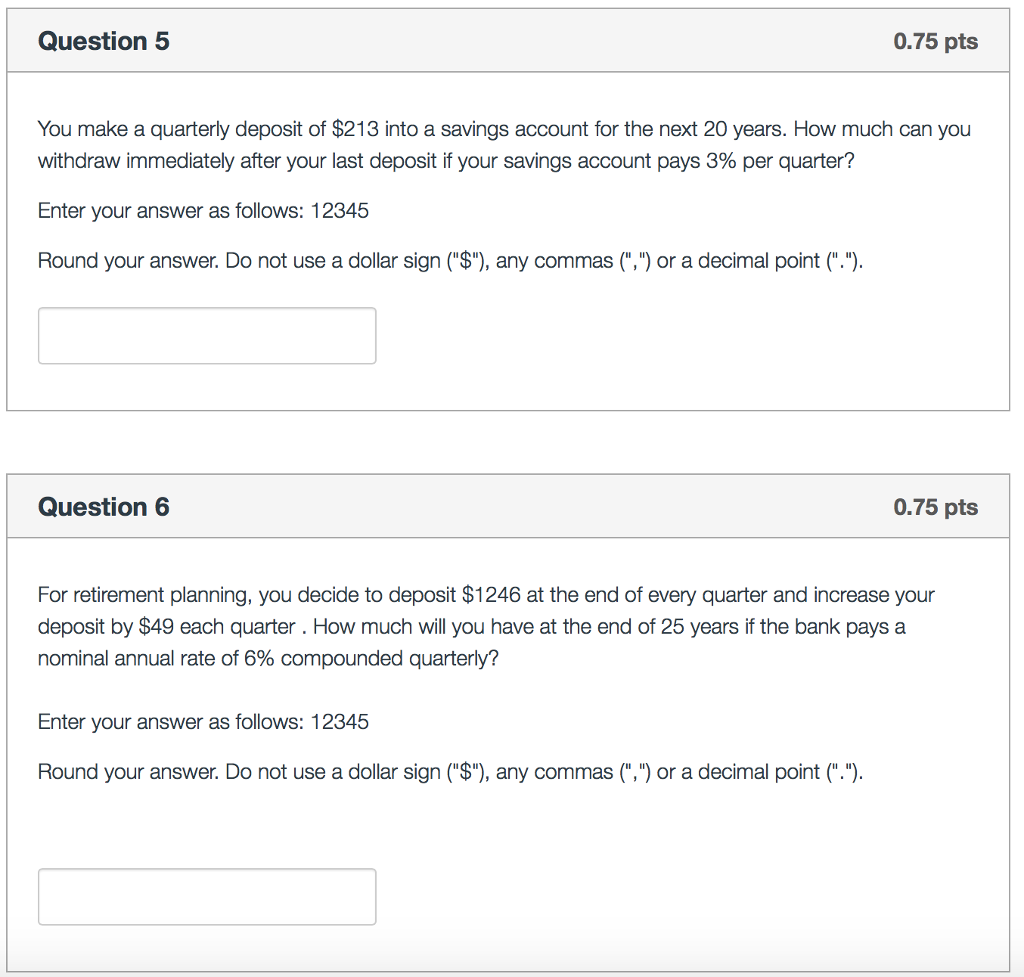This screenshot has height=977, width=1024.
Task: Click Question 5's 'Round your answer' instruction
Action: [x=451, y=261]
